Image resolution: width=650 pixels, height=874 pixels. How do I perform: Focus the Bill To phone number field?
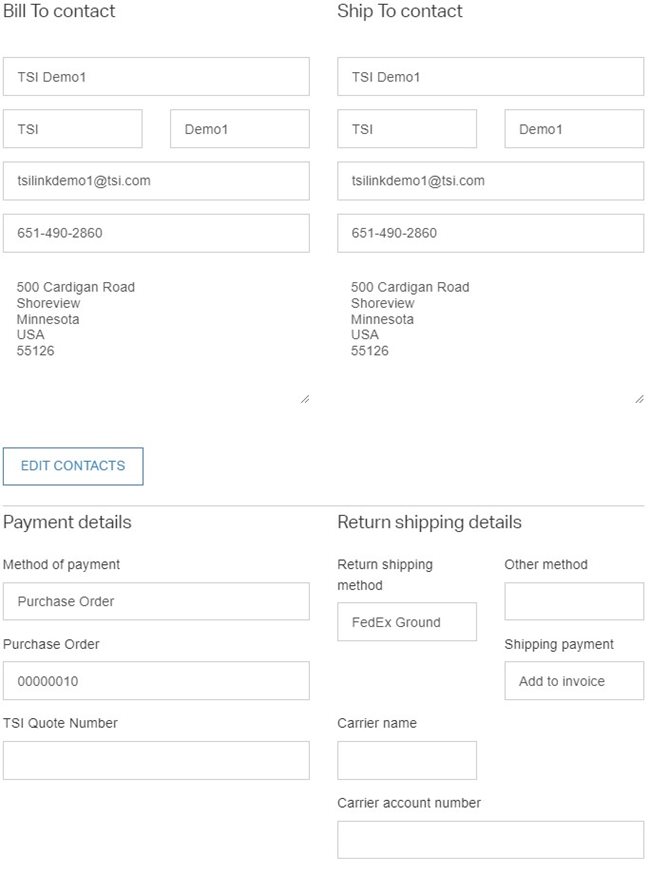(x=156, y=233)
